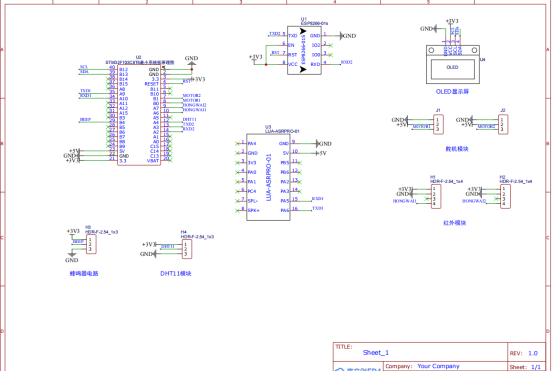Click the TXD2 net label at ESP8266 pin 5
The height and width of the screenshot is (371, 553).
pos(275,34)
